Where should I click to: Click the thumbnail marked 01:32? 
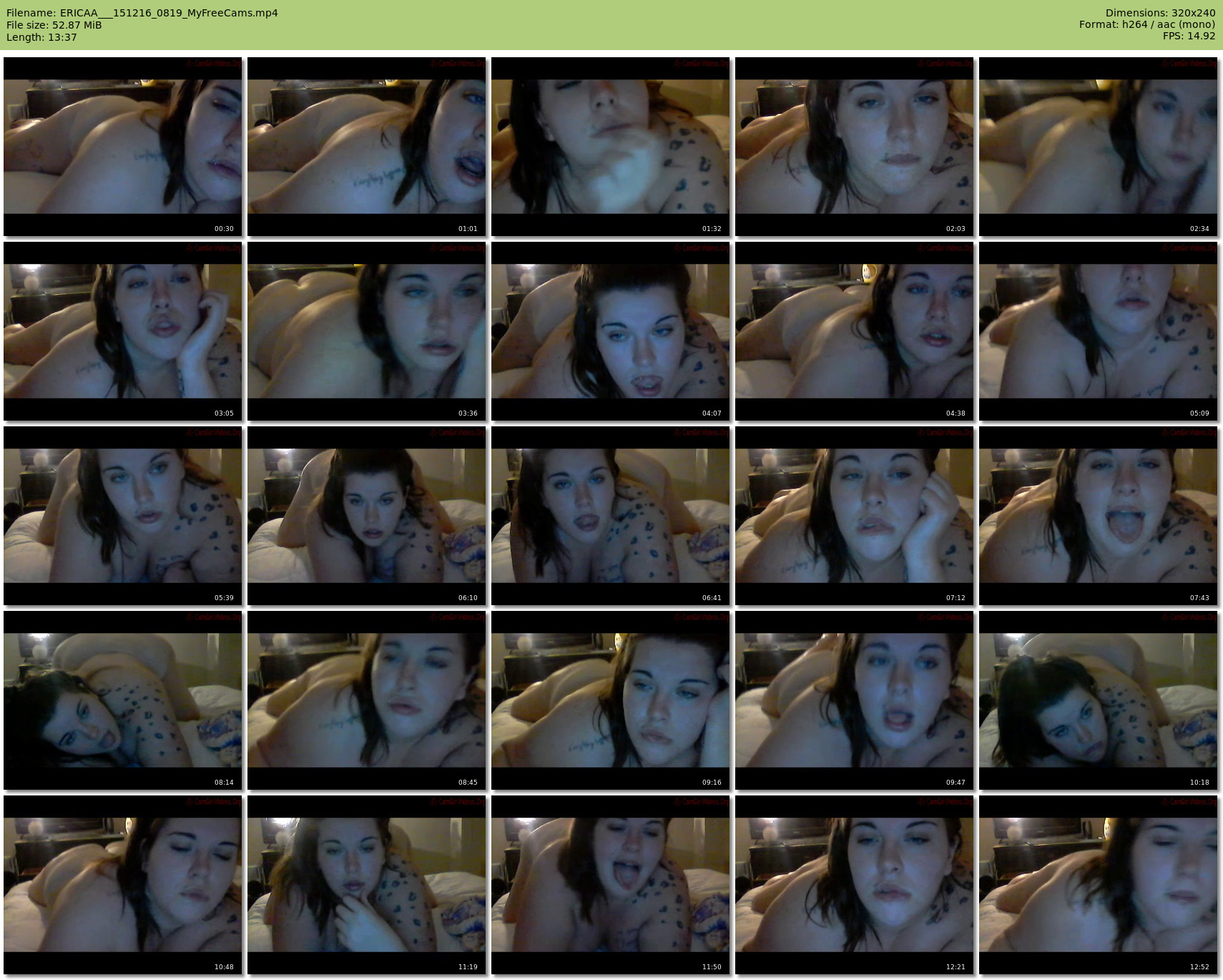[611, 147]
